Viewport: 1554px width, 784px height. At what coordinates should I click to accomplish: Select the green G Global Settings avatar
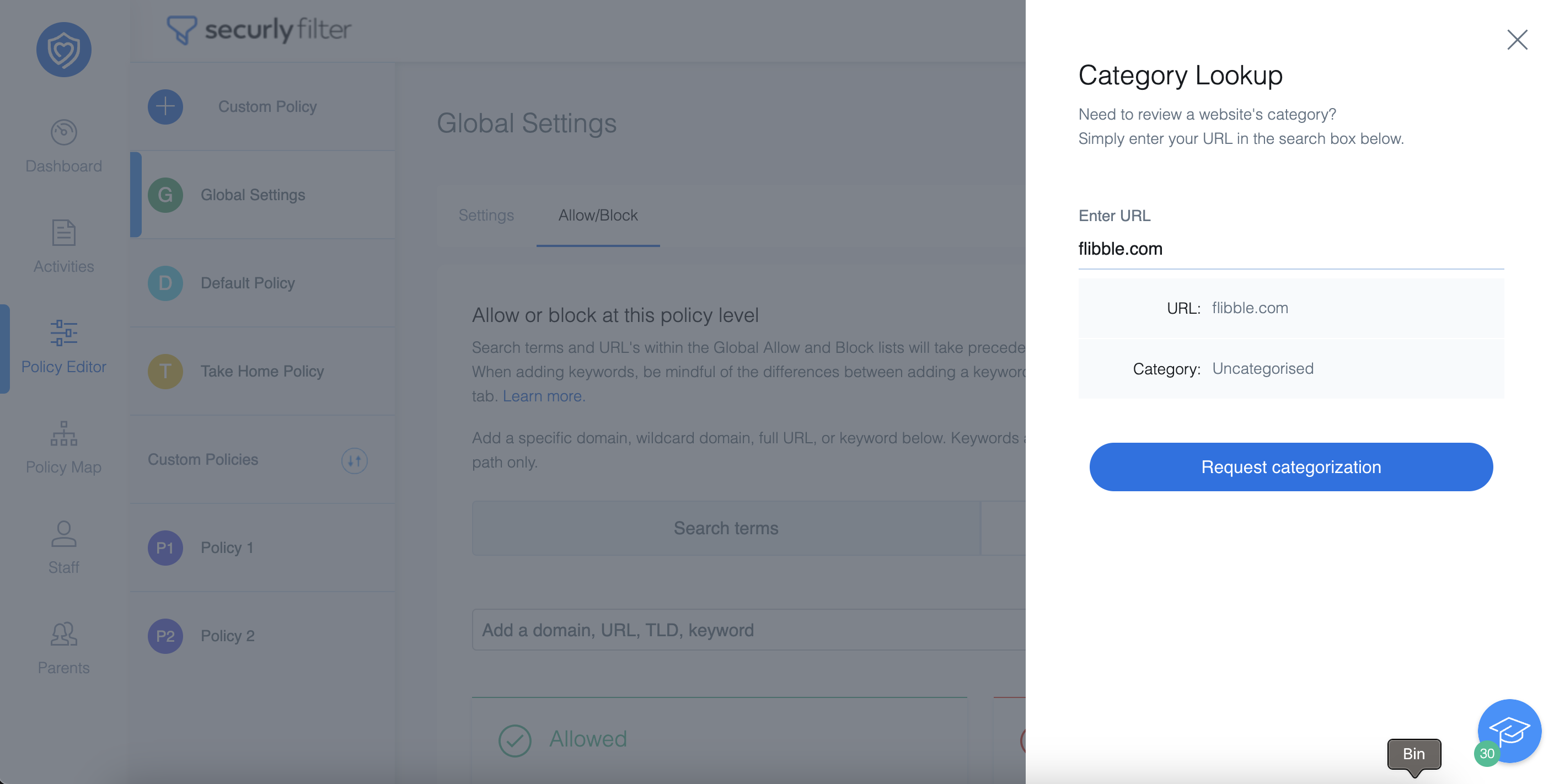(165, 195)
